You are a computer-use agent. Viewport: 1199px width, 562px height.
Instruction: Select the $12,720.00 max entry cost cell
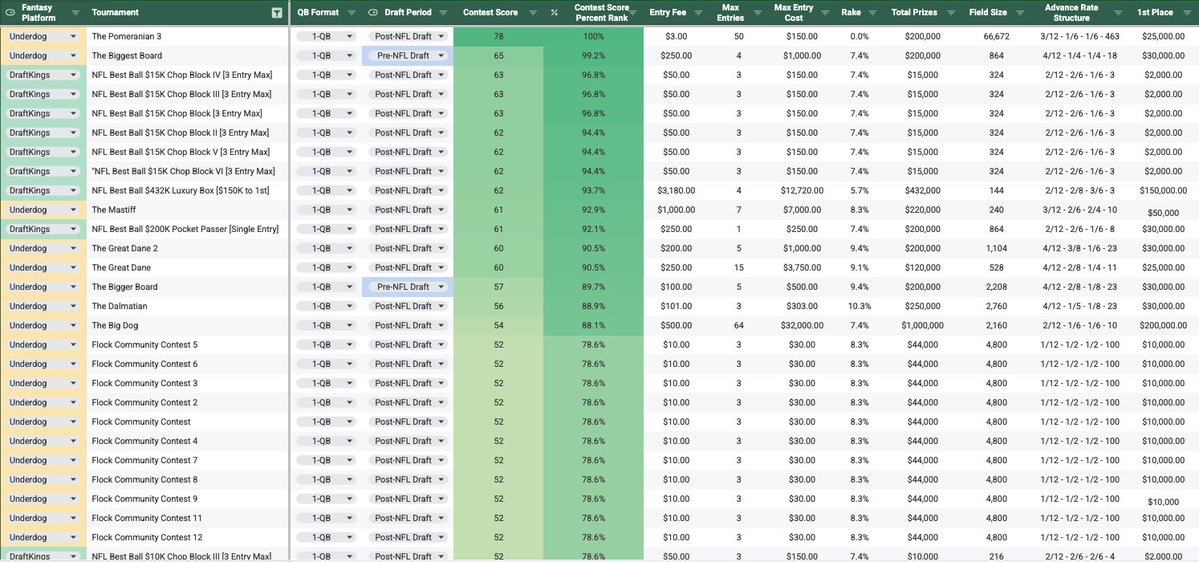[x=801, y=190]
